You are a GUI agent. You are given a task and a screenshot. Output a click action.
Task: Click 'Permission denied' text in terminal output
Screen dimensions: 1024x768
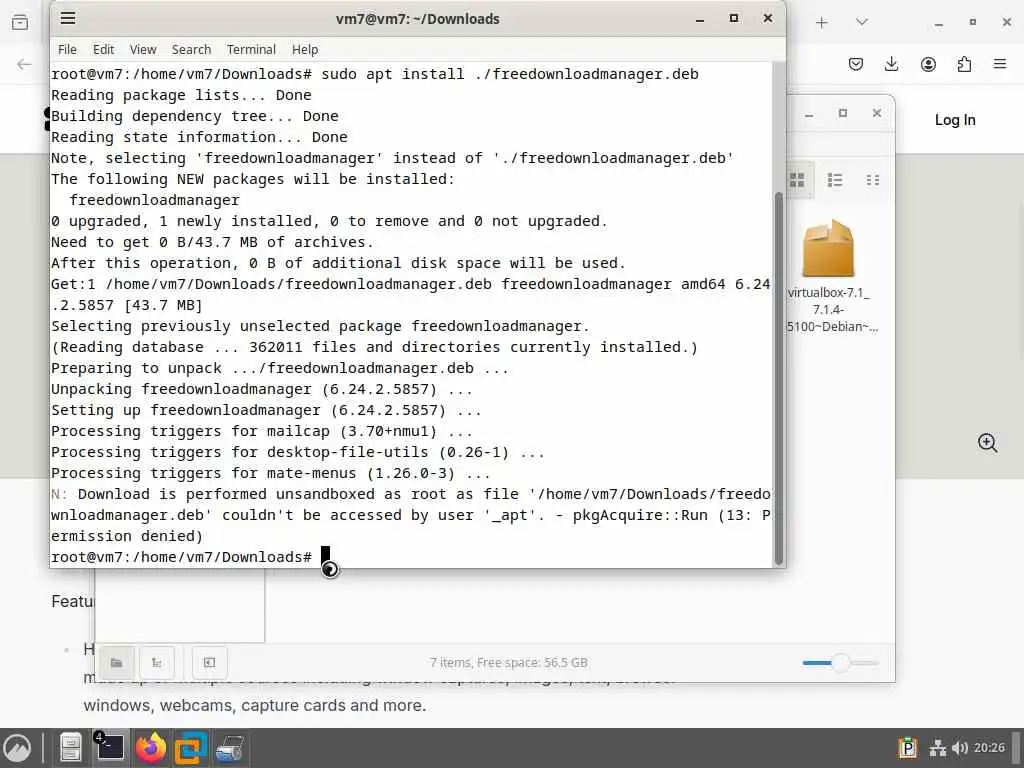pos(127,536)
